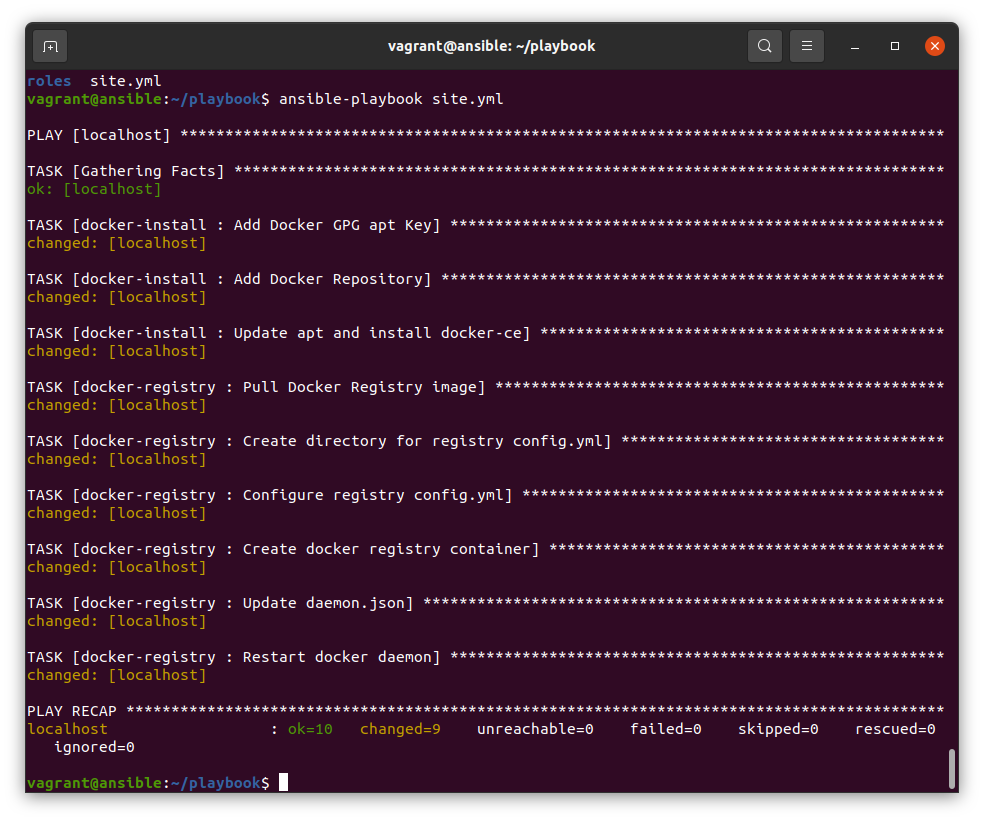This screenshot has height=821, width=984.
Task: Maximize the terminal window
Action: (895, 46)
